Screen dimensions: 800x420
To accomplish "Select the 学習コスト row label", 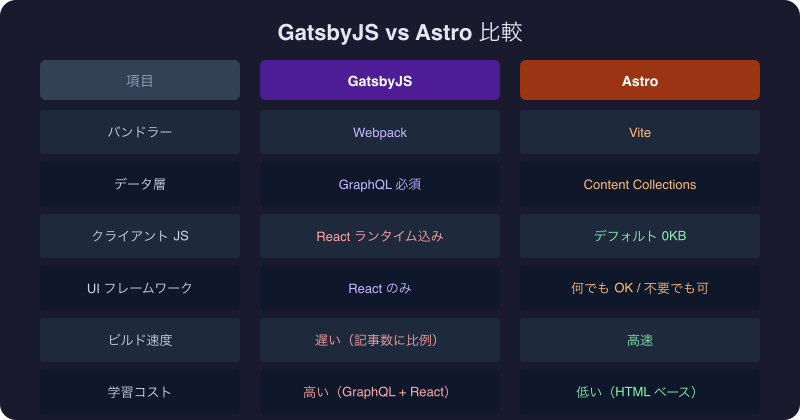I will coord(140,392).
